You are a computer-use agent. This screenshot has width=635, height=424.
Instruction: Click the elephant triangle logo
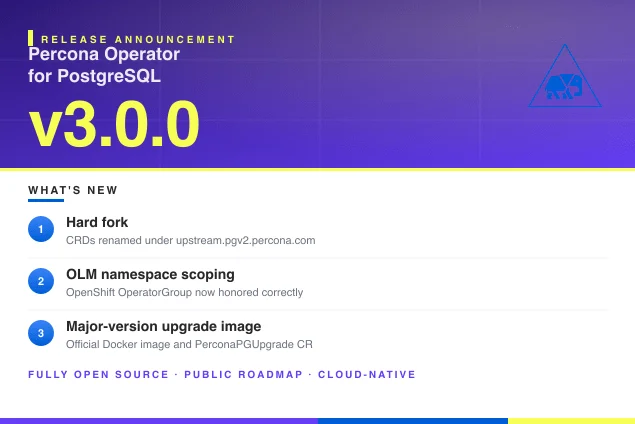[565, 76]
